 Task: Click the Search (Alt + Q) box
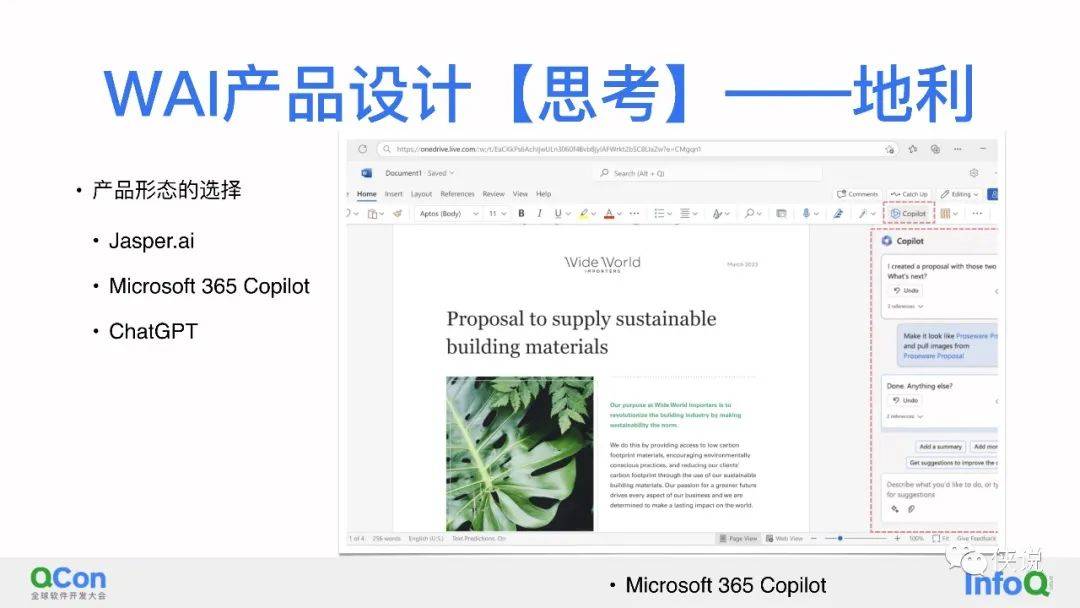tap(708, 174)
